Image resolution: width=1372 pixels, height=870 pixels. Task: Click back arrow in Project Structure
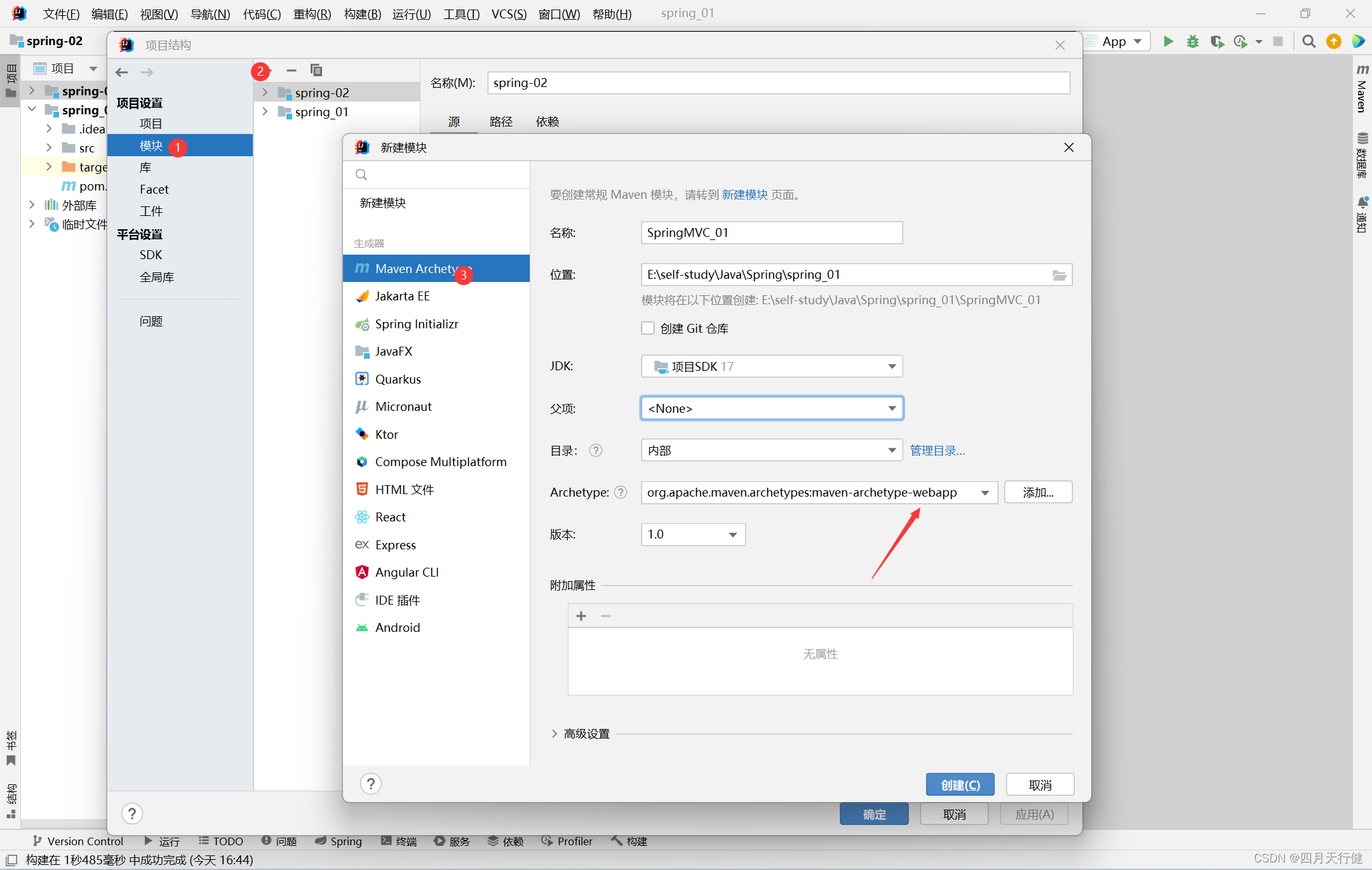pyautogui.click(x=122, y=72)
